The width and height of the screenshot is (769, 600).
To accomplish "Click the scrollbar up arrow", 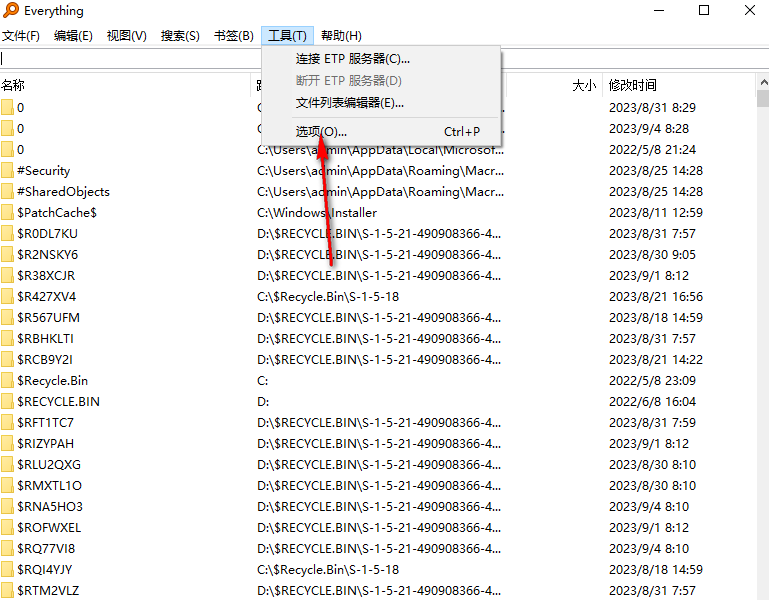I will (x=763, y=82).
